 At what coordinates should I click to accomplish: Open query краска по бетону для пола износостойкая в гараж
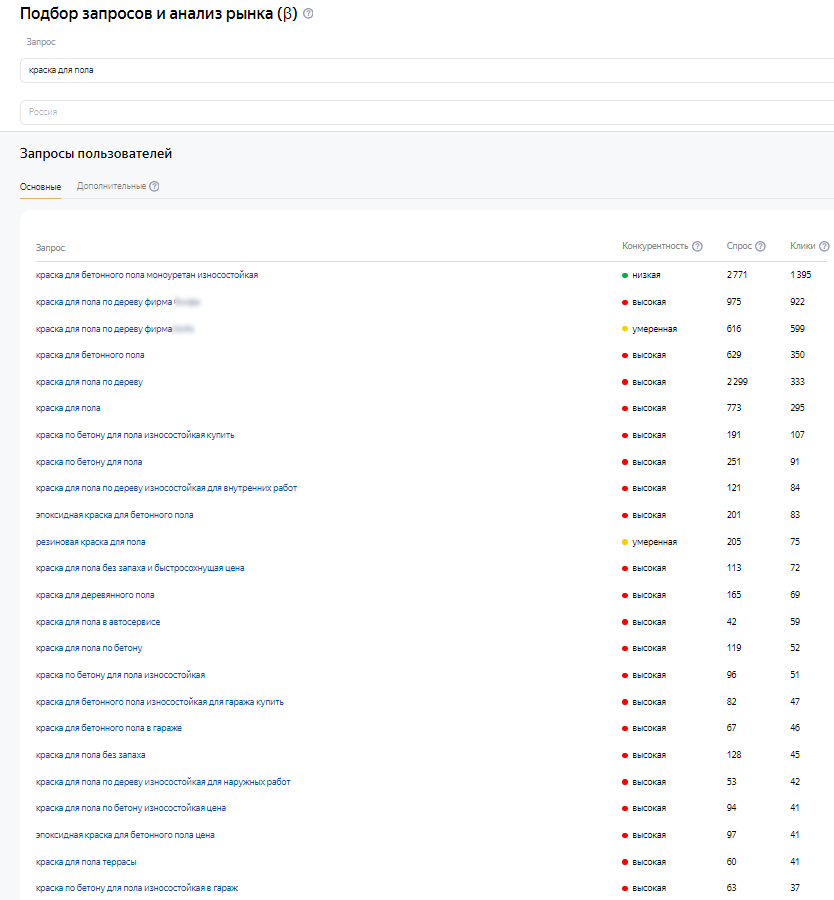[x=137, y=888]
